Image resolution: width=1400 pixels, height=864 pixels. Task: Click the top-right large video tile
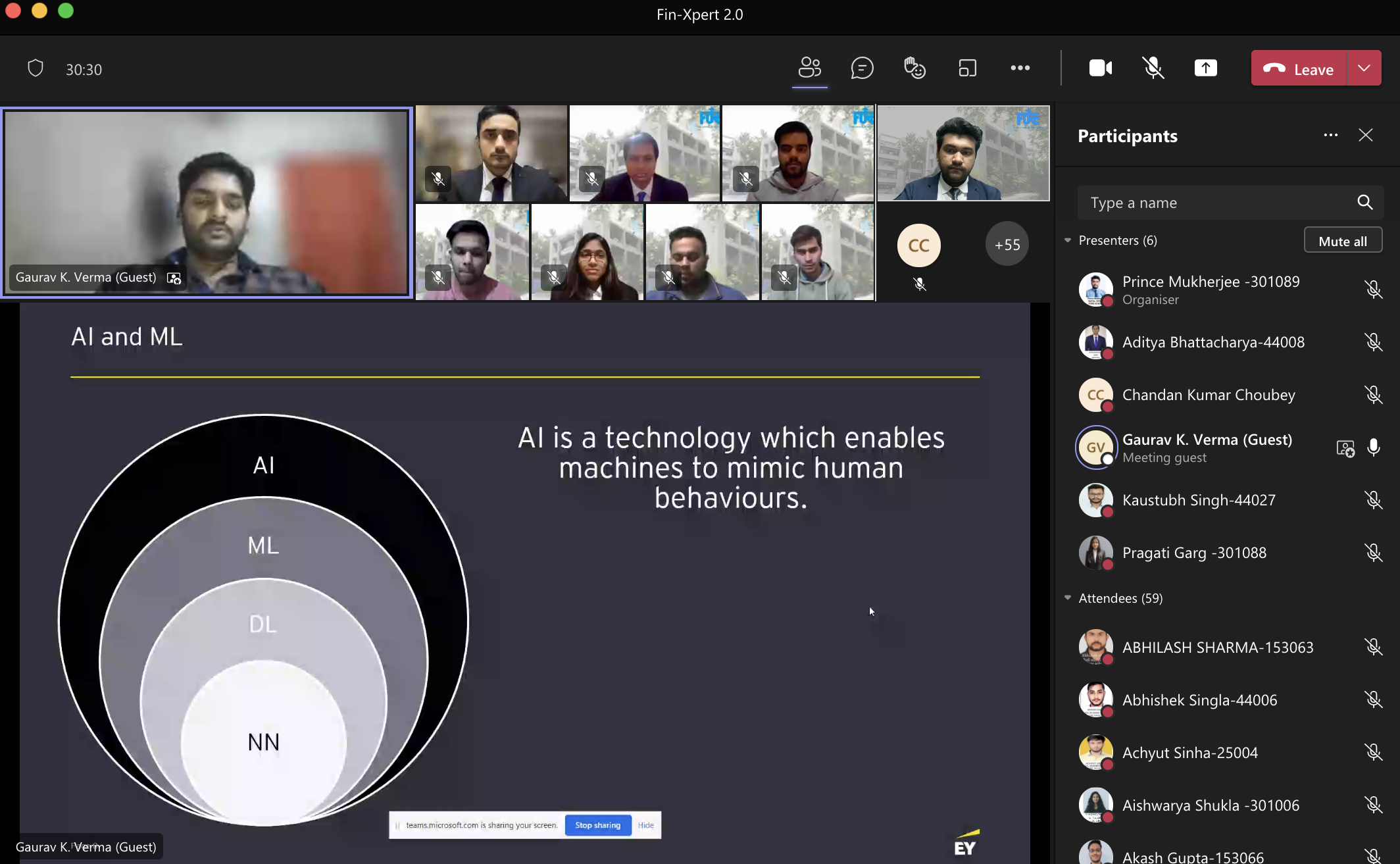point(963,153)
